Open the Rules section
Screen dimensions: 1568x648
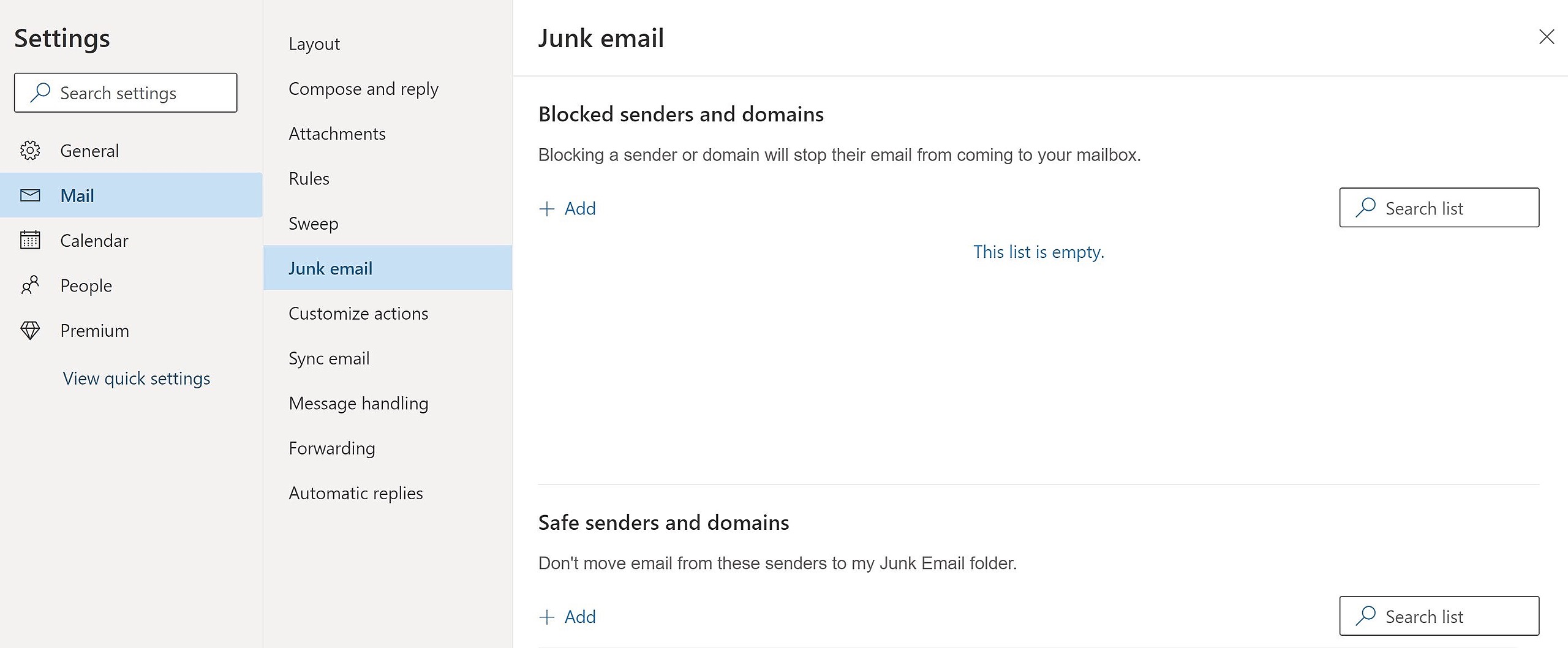[x=309, y=179]
